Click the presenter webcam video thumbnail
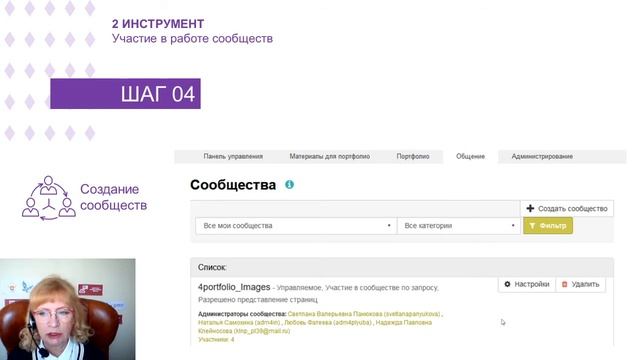The width and height of the screenshot is (640, 360). click(68, 309)
